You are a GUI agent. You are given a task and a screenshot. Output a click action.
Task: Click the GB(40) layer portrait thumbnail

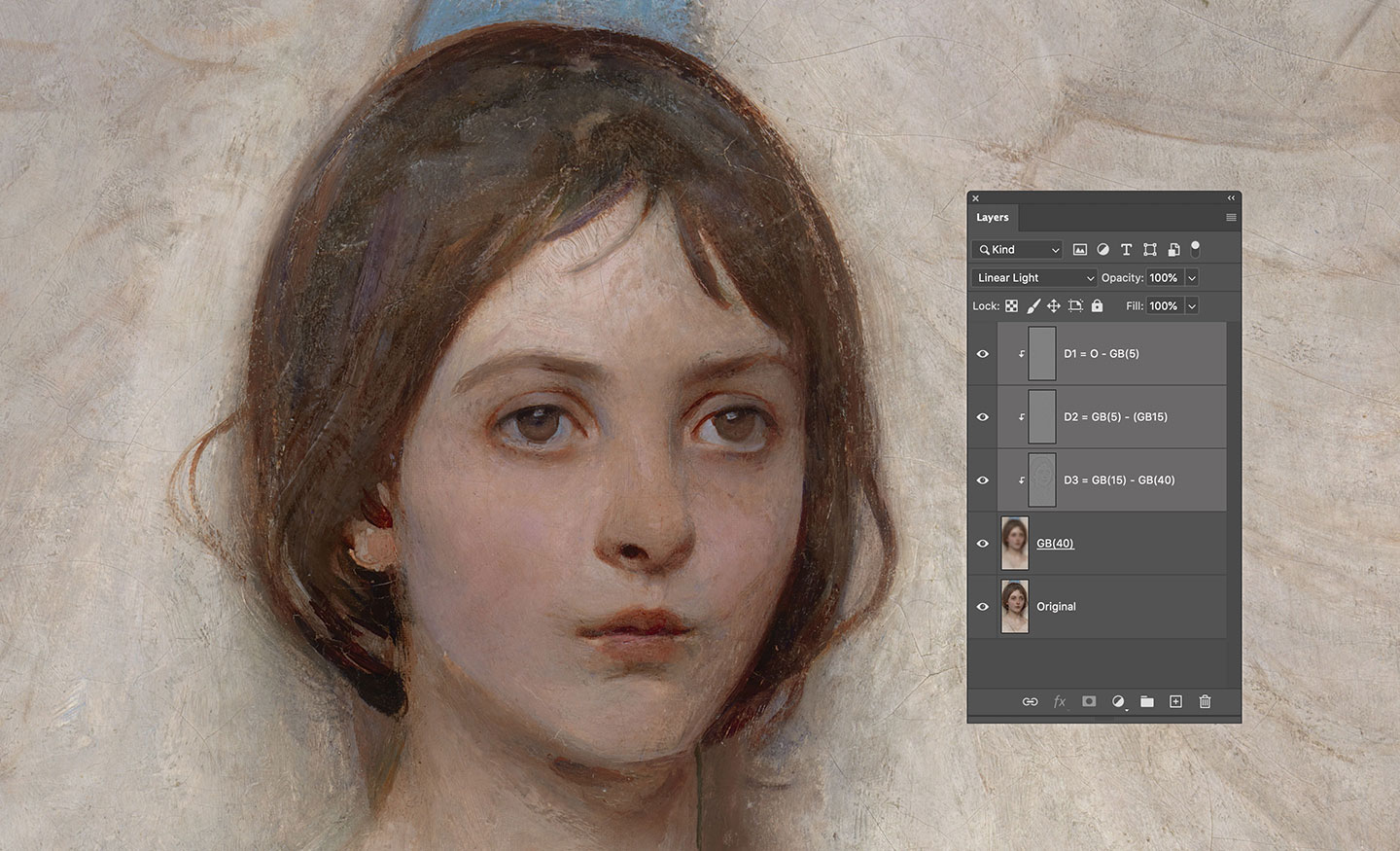[1015, 544]
